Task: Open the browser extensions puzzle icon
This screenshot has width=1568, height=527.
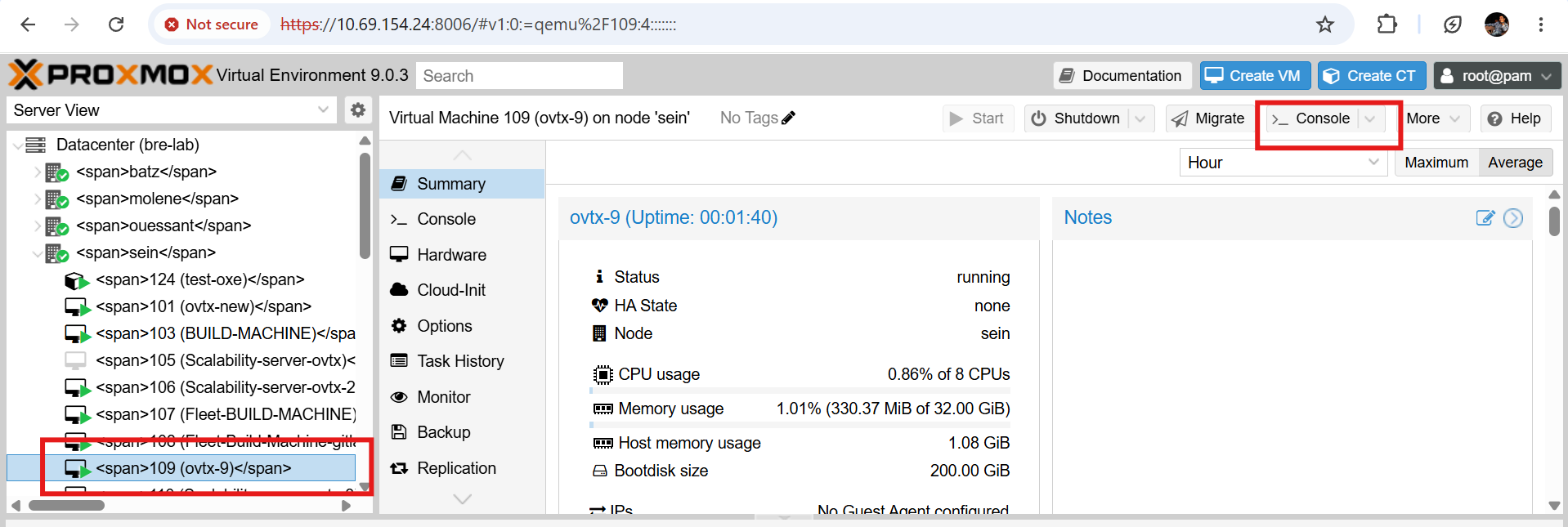Action: click(x=1387, y=25)
